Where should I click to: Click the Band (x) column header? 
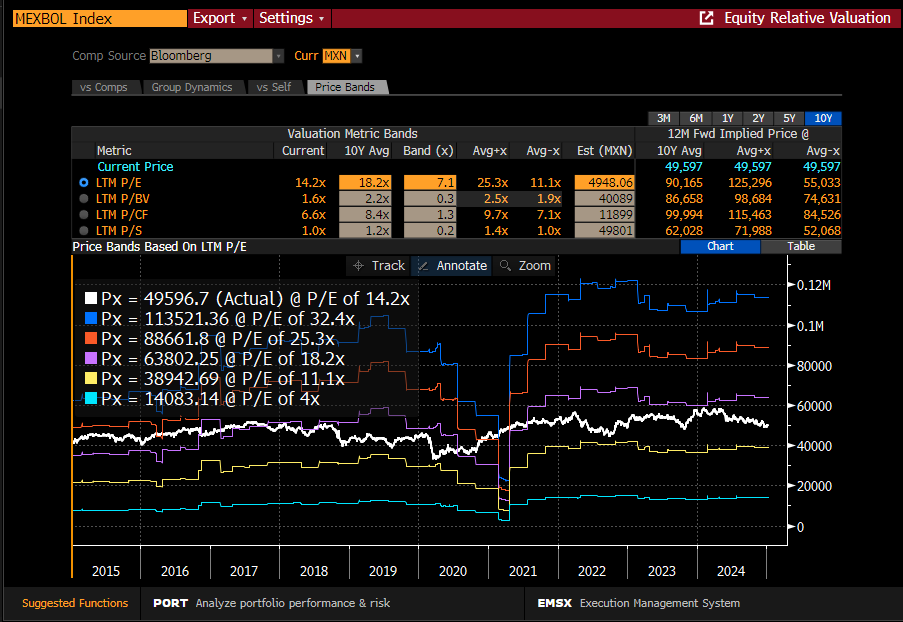tap(428, 151)
